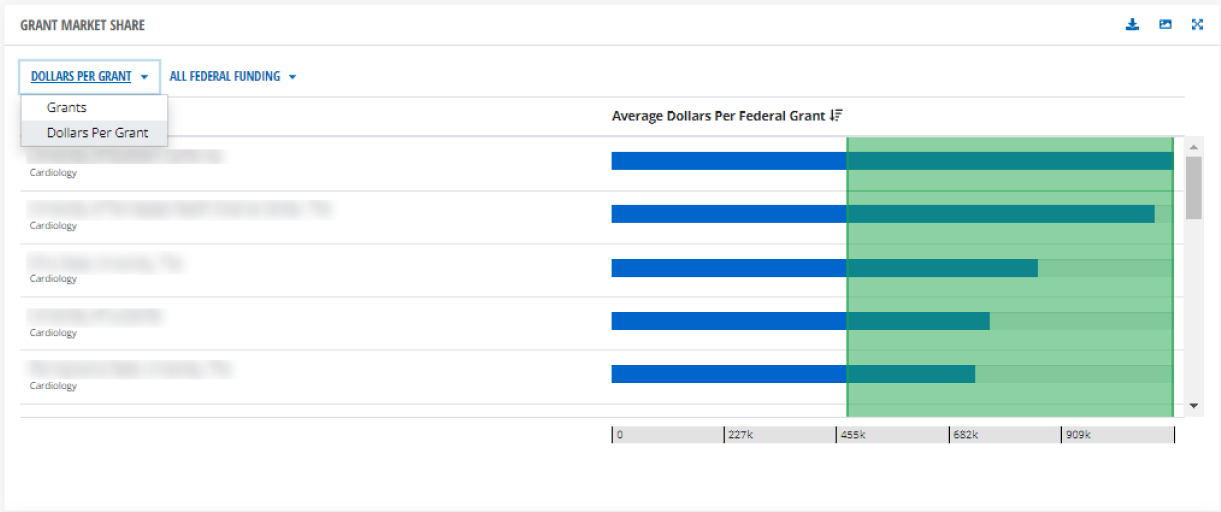This screenshot has height=512, width=1221.
Task: Sort by Average Dollars Per Federal Grant icon
Action: point(836,116)
